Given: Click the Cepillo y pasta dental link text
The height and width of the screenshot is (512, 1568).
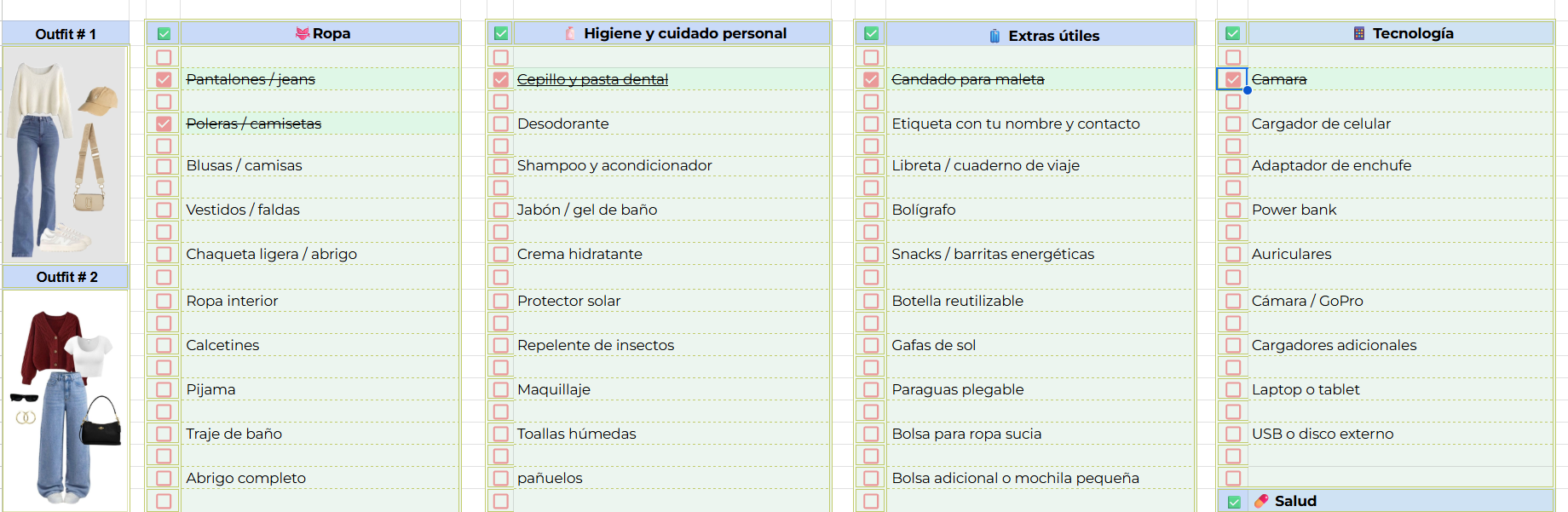Looking at the screenshot, I should point(592,79).
